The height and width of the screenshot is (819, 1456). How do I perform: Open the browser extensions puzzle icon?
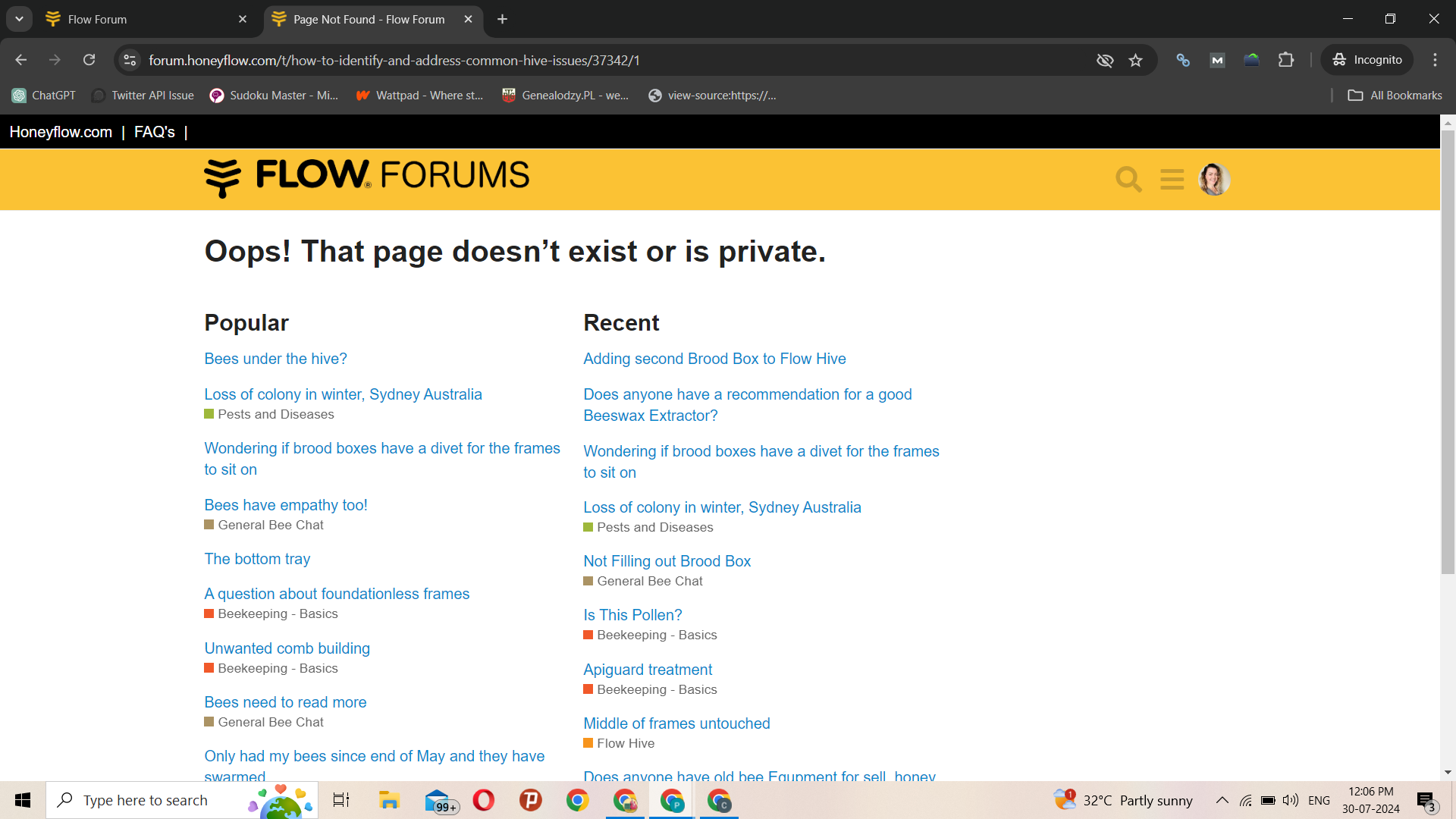click(x=1286, y=60)
